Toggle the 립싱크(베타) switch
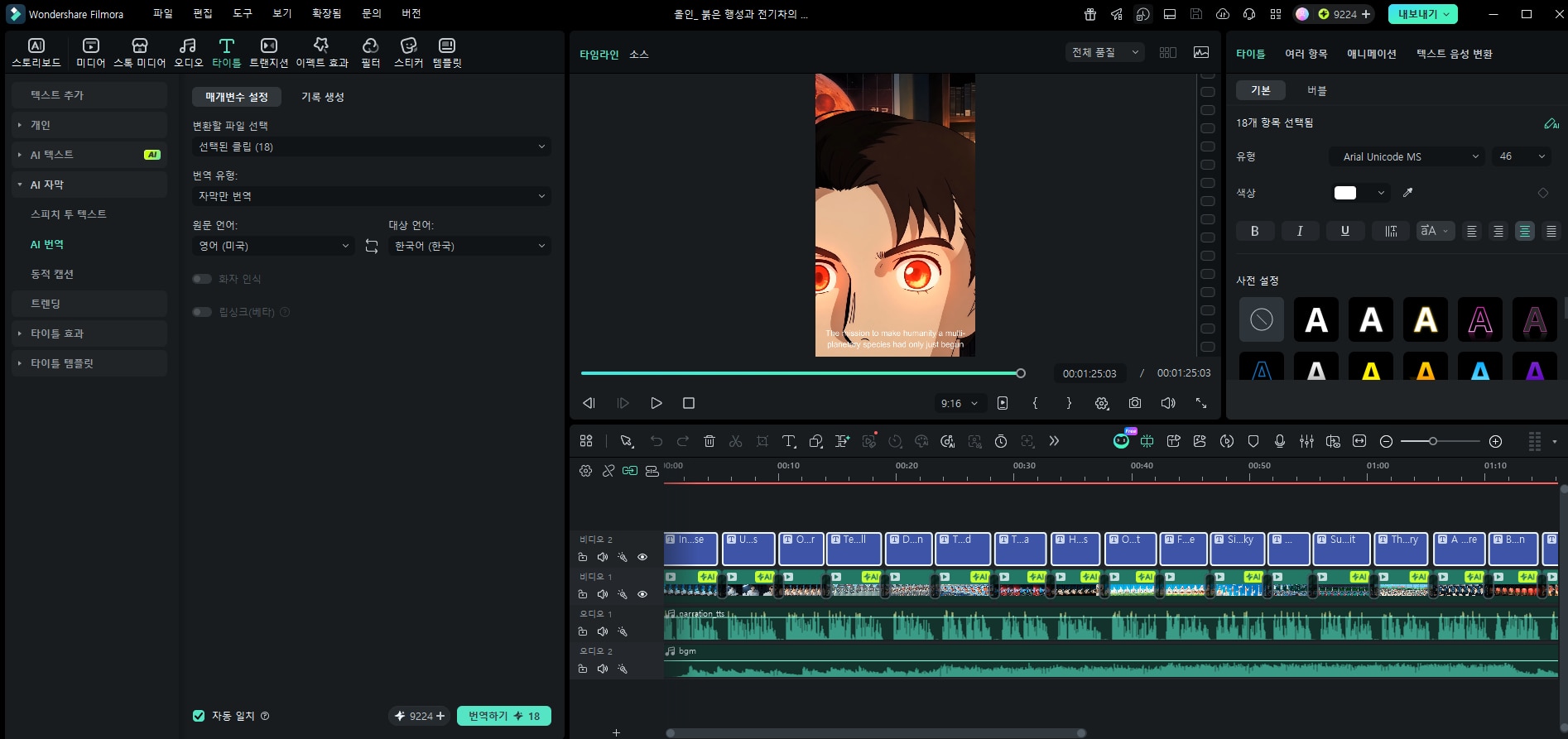1568x739 pixels. [x=202, y=312]
